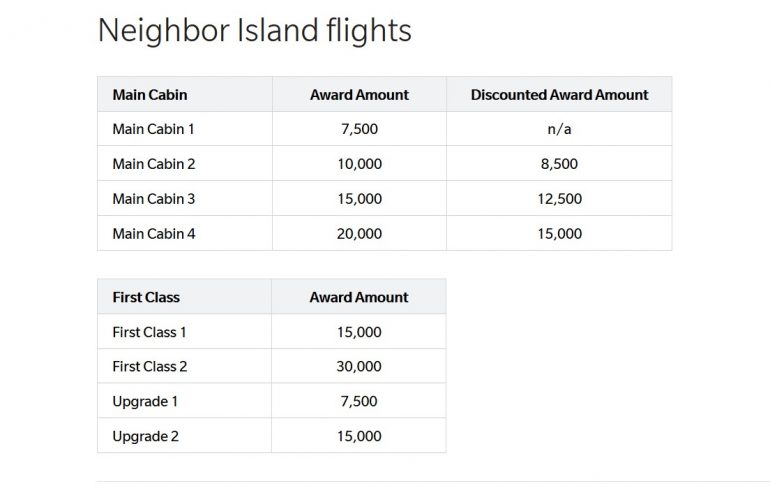
Task: Click the First Class column header
Action: (x=146, y=297)
